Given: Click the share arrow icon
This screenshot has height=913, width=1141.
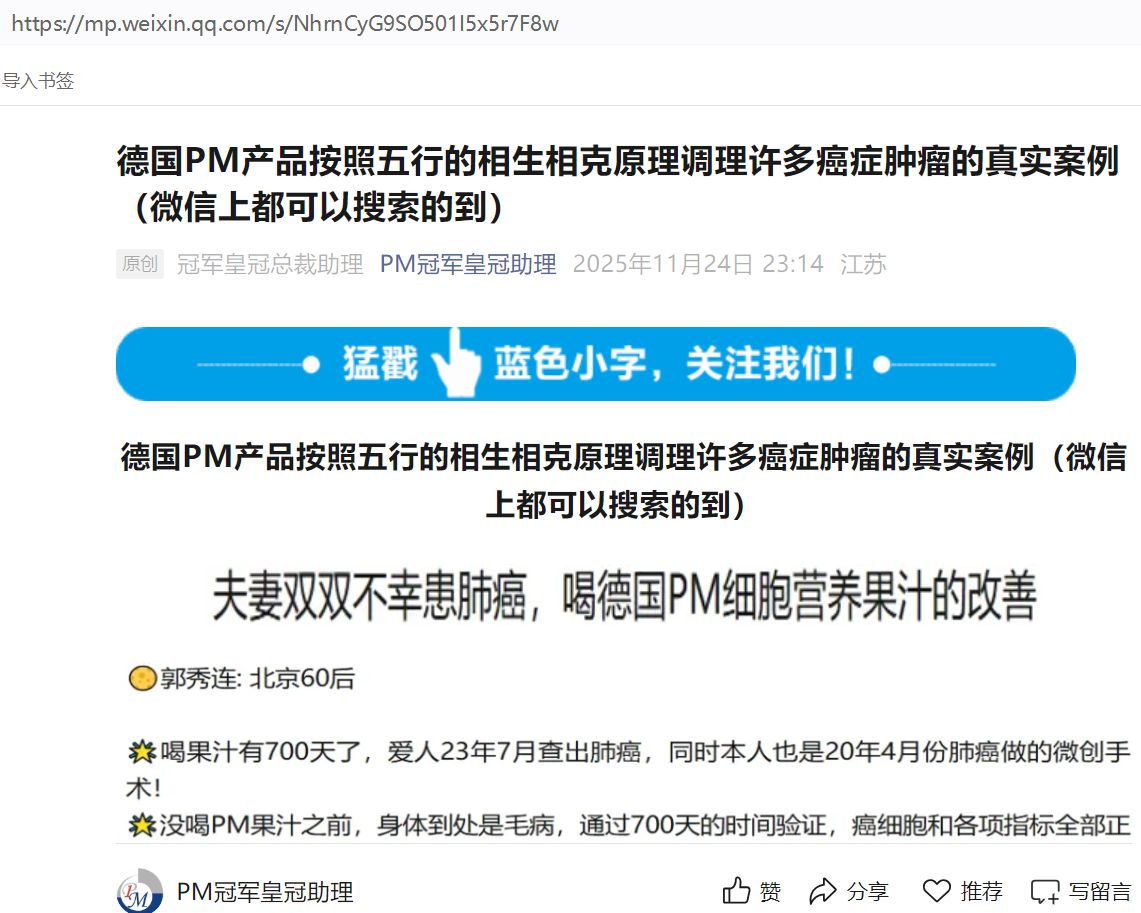Looking at the screenshot, I should 823,891.
